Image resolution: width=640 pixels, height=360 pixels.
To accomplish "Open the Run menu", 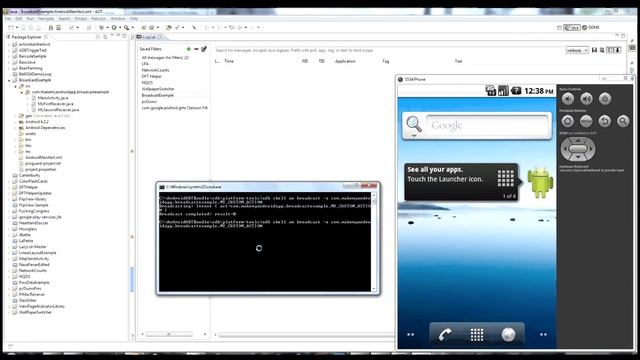I will point(30,19).
